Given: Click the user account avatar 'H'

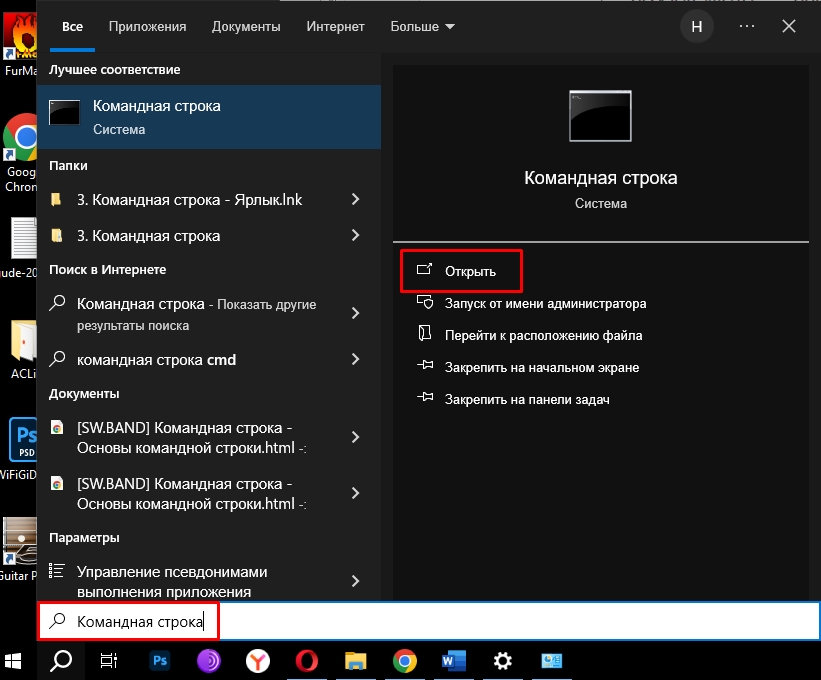Looking at the screenshot, I should click(x=697, y=27).
